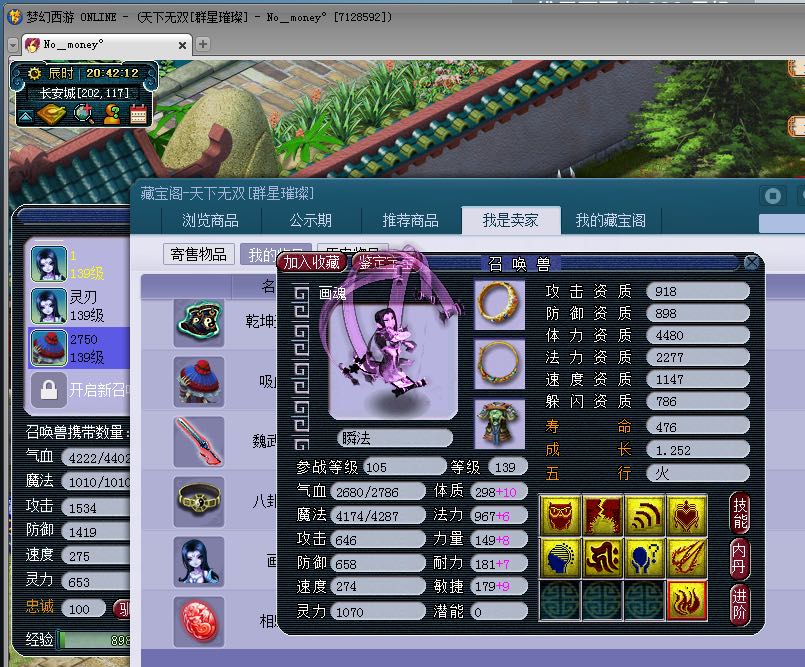Screen dimensions: 805x667
Task: Select the black rune skill icon
Action: click(x=603, y=558)
